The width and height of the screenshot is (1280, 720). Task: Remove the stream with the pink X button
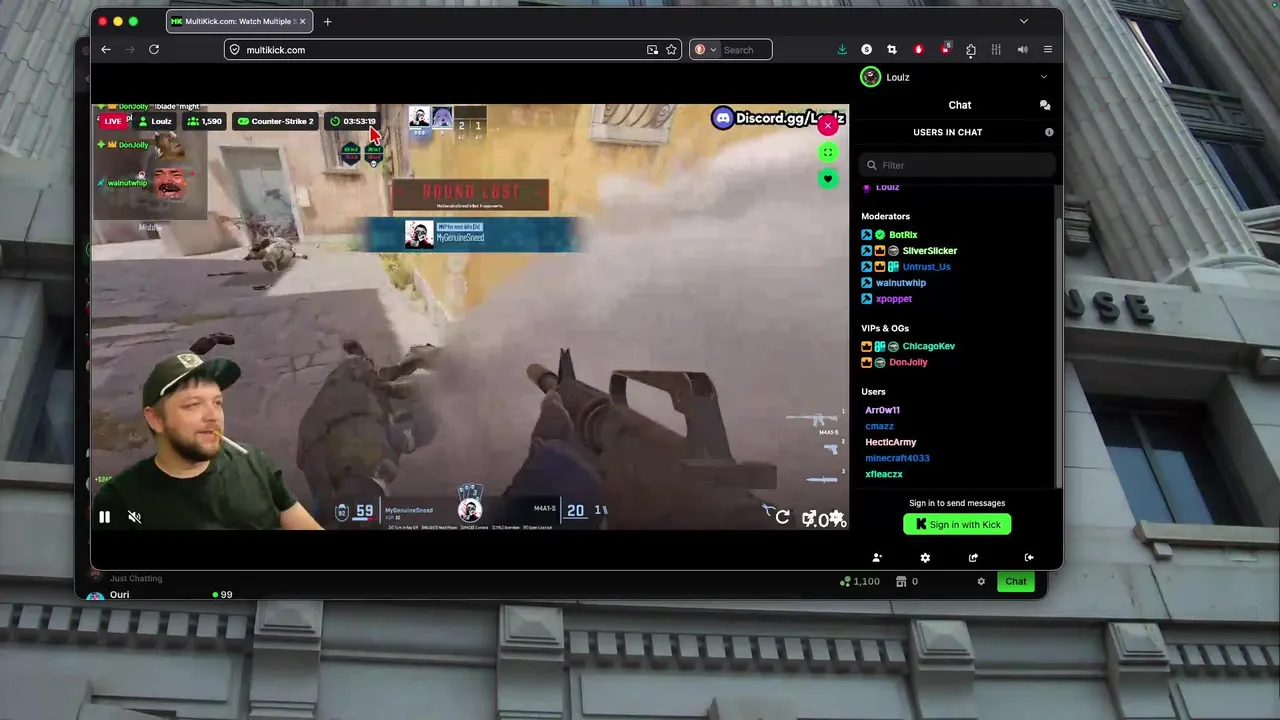pyautogui.click(x=828, y=126)
